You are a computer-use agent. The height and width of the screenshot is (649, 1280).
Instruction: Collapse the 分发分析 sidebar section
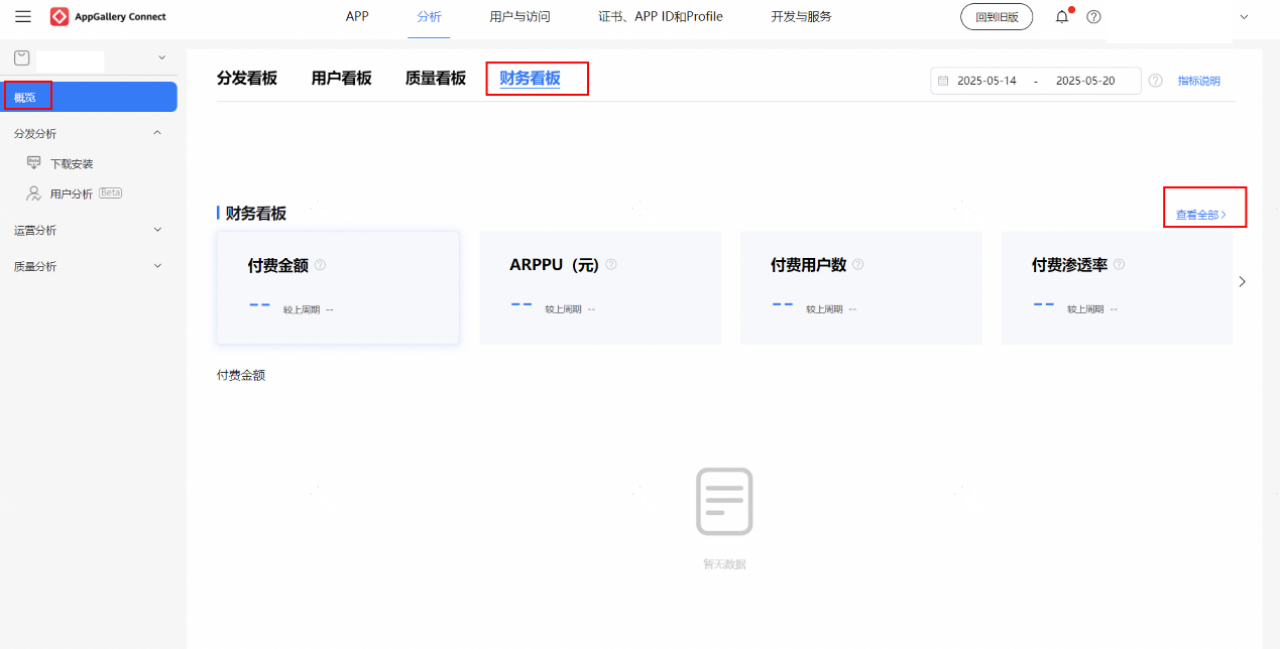click(x=157, y=133)
